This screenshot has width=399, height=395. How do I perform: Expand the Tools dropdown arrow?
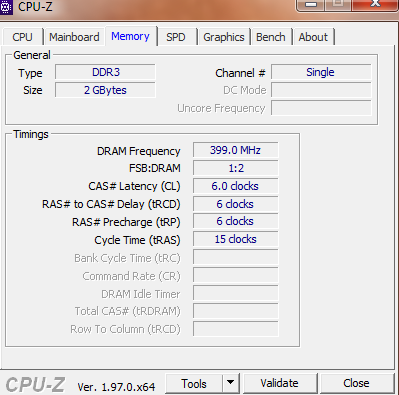(231, 384)
